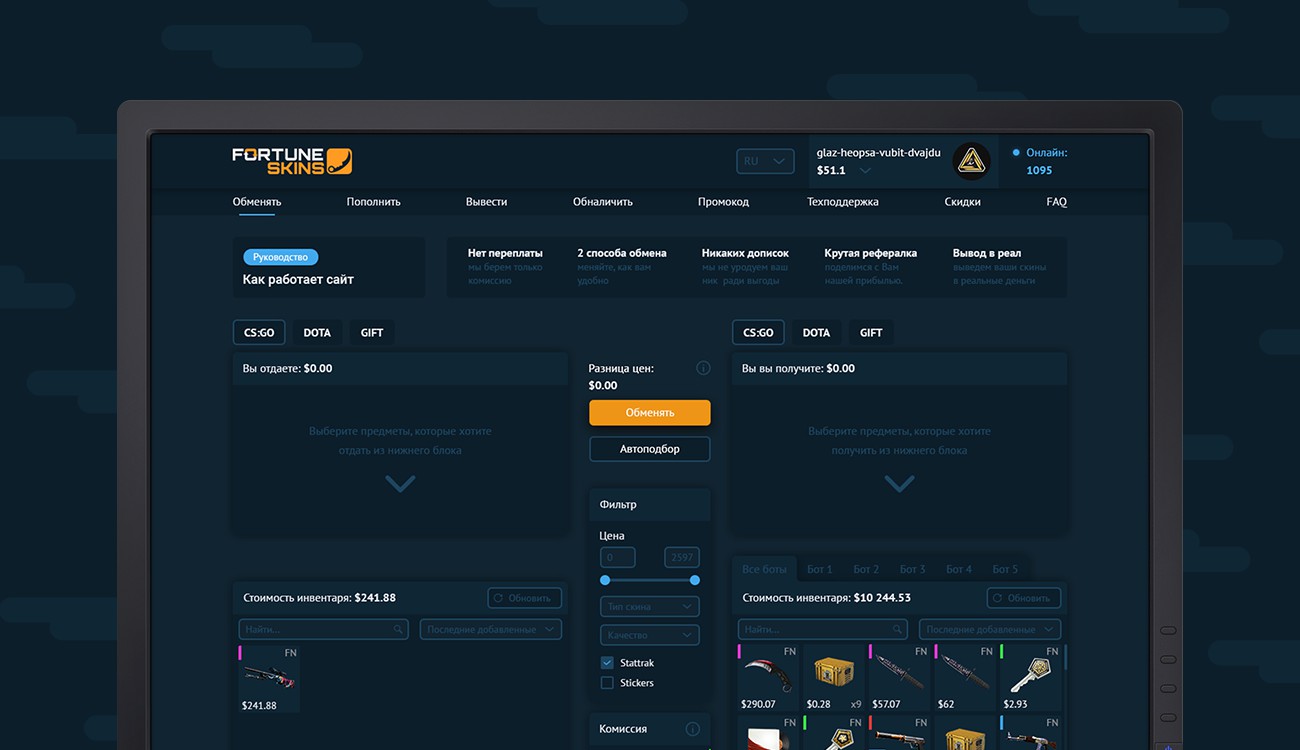Switch to the Бот 2 tab
1300x750 pixels.
866,569
